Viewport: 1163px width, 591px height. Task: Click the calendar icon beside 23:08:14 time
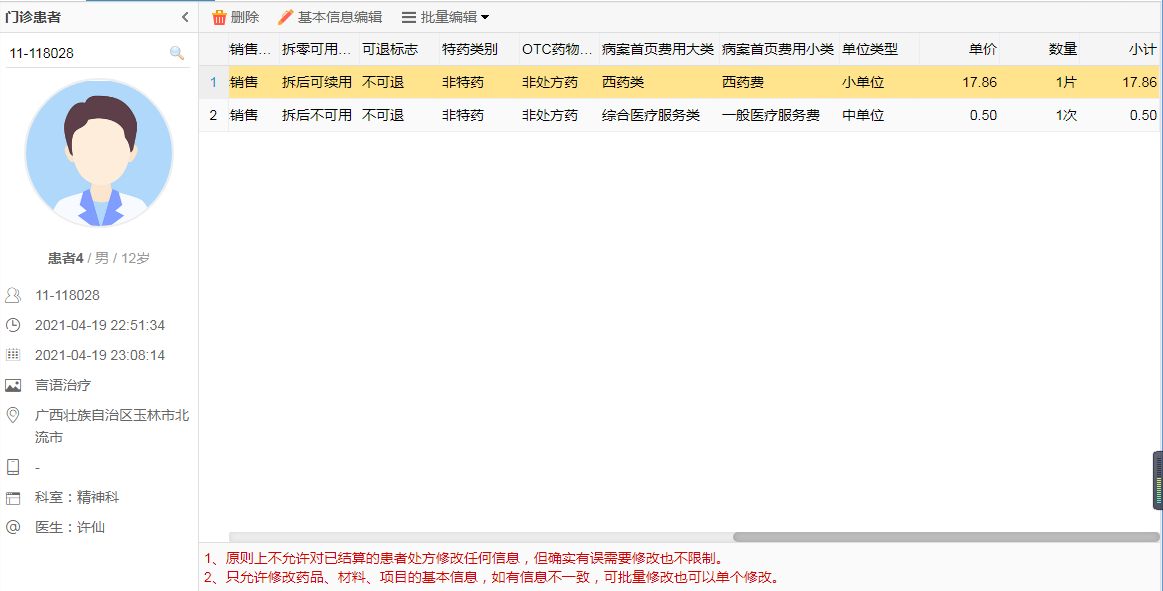coord(13,355)
